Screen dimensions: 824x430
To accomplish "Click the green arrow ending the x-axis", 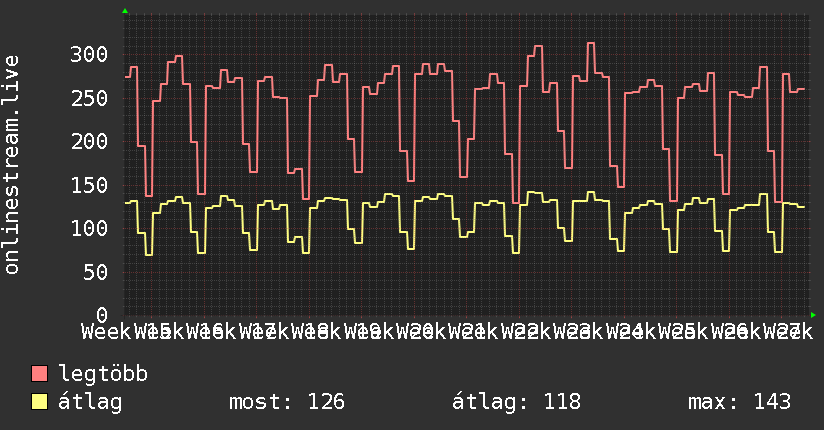I will [813, 315].
